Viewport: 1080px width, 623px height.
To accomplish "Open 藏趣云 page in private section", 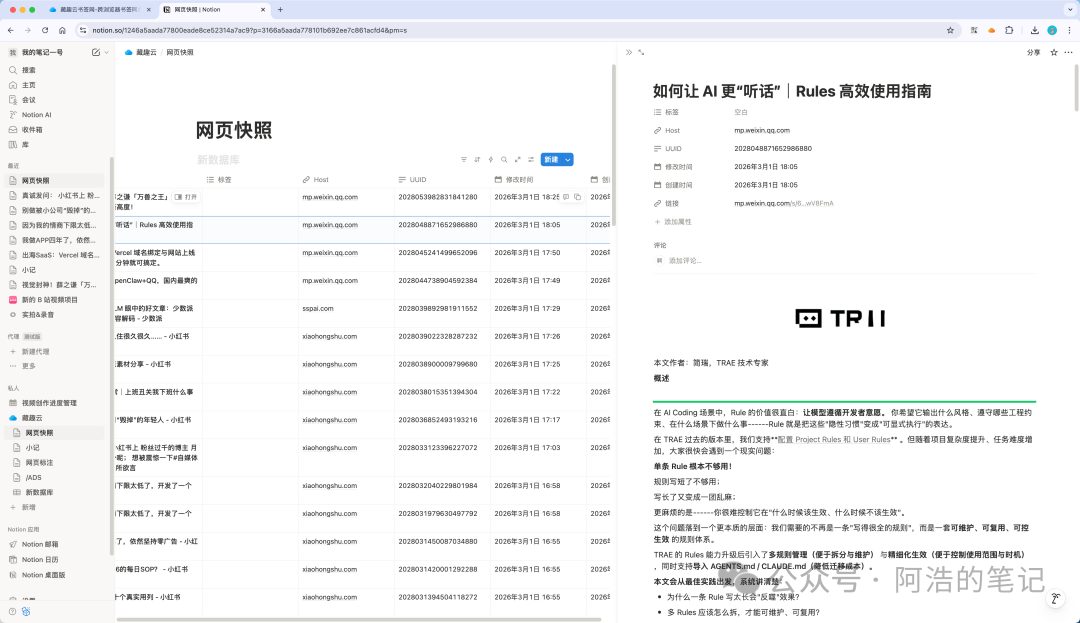I will pos(32,418).
